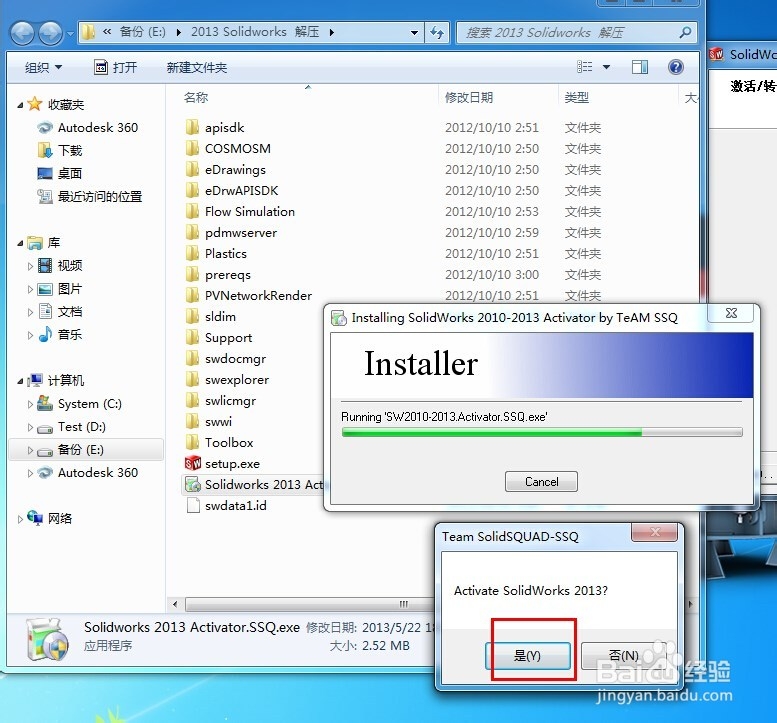
Task: Click the Forward navigation arrow
Action: tap(50, 33)
